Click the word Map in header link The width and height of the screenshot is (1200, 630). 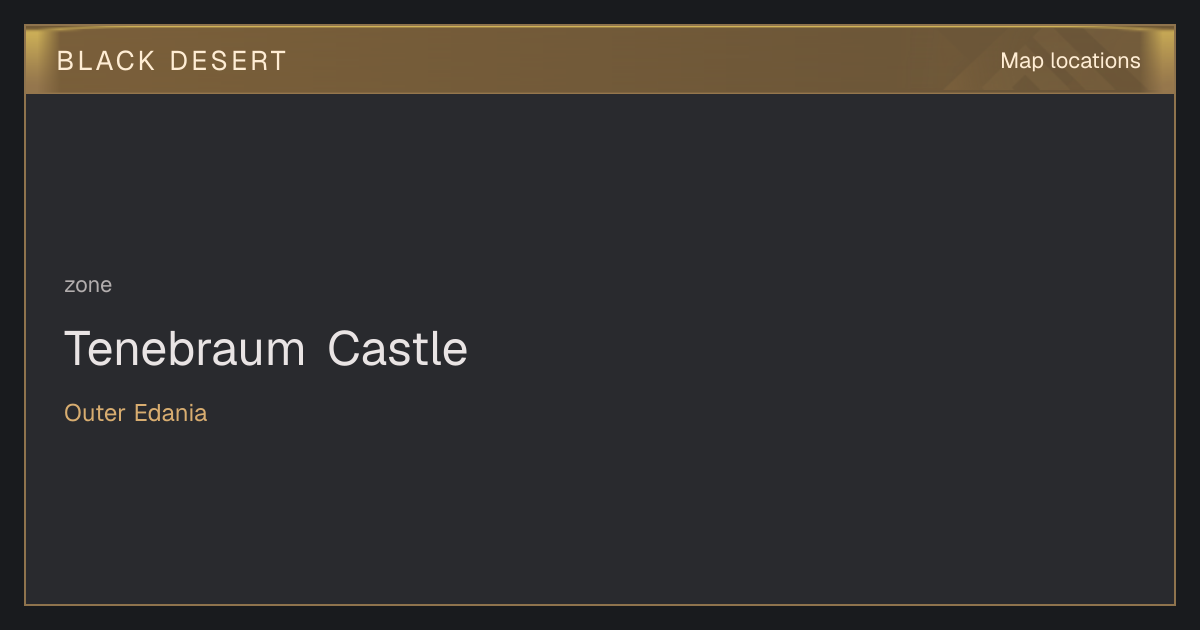point(1022,61)
